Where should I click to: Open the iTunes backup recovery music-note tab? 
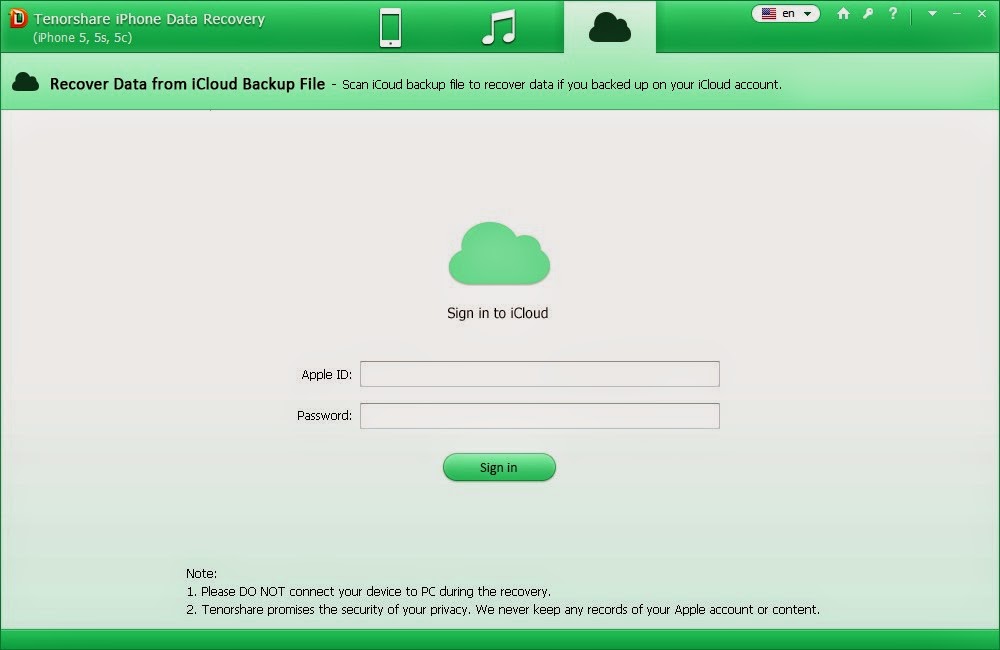coord(499,27)
